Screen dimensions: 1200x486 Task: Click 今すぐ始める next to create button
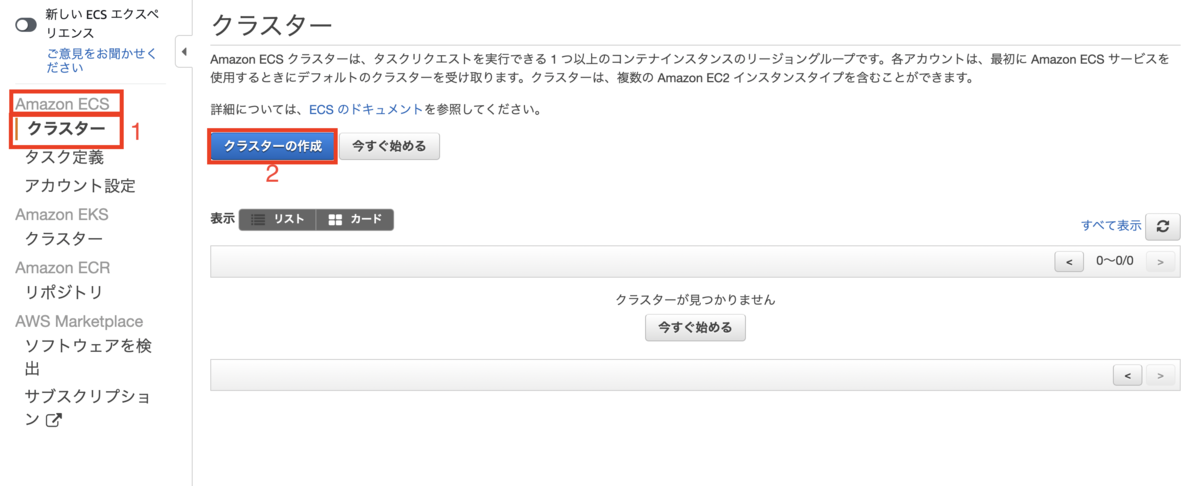pyautogui.click(x=389, y=146)
